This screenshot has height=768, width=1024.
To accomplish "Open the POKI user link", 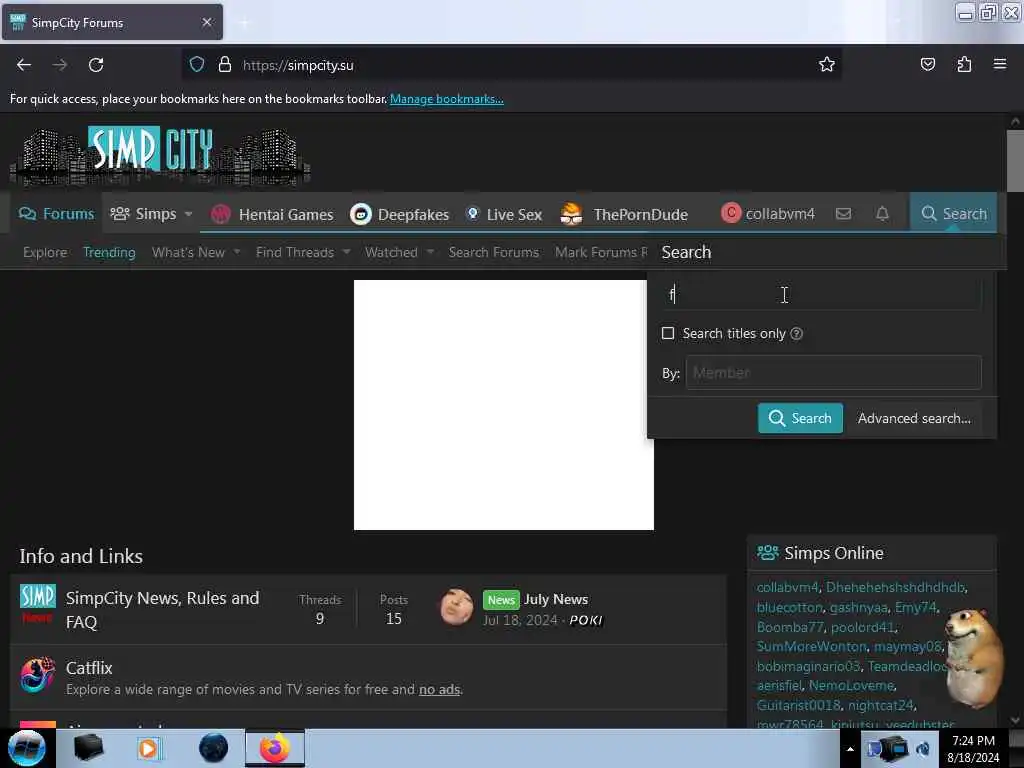I will tap(586, 620).
